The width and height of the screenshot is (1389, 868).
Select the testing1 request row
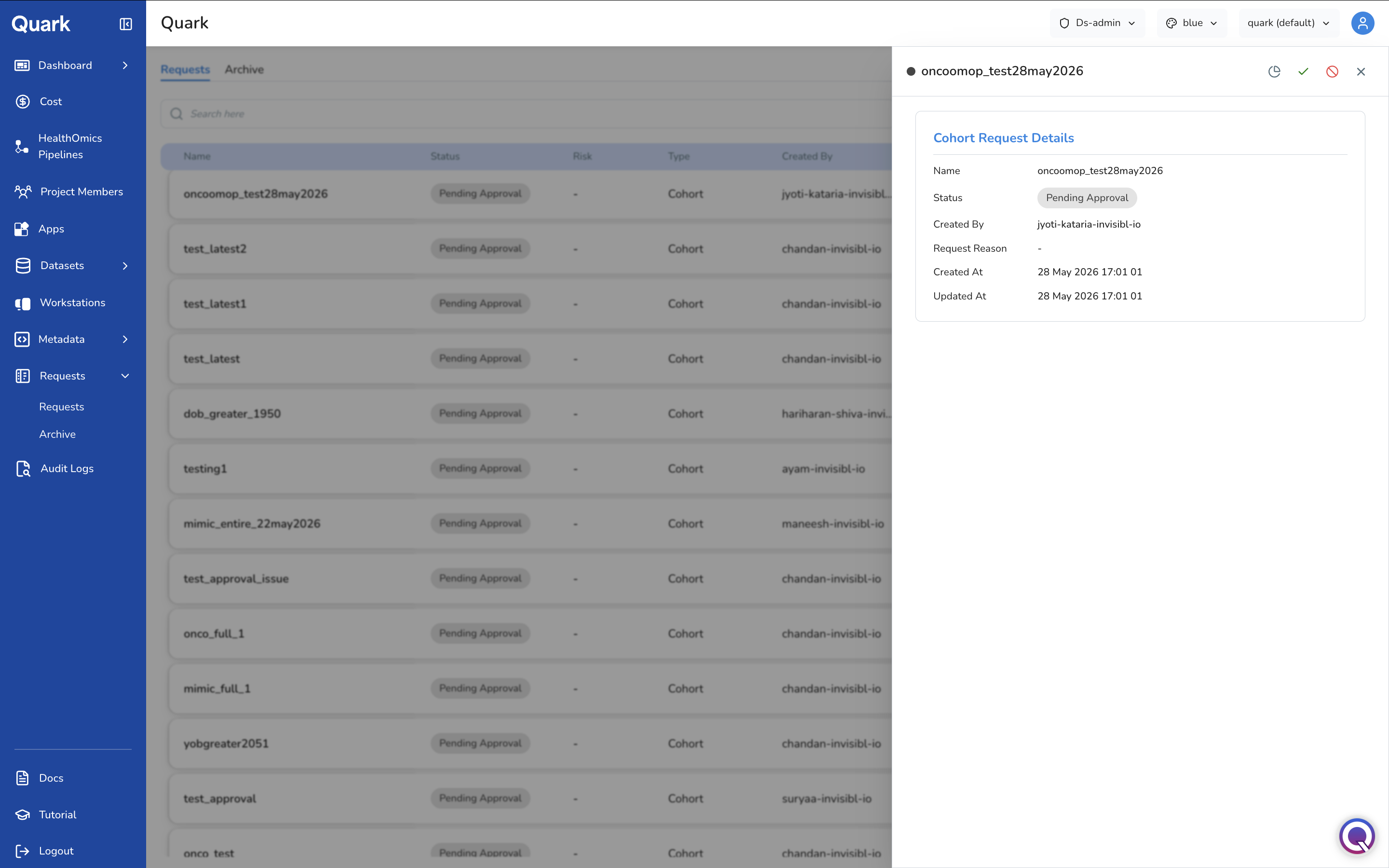530,468
